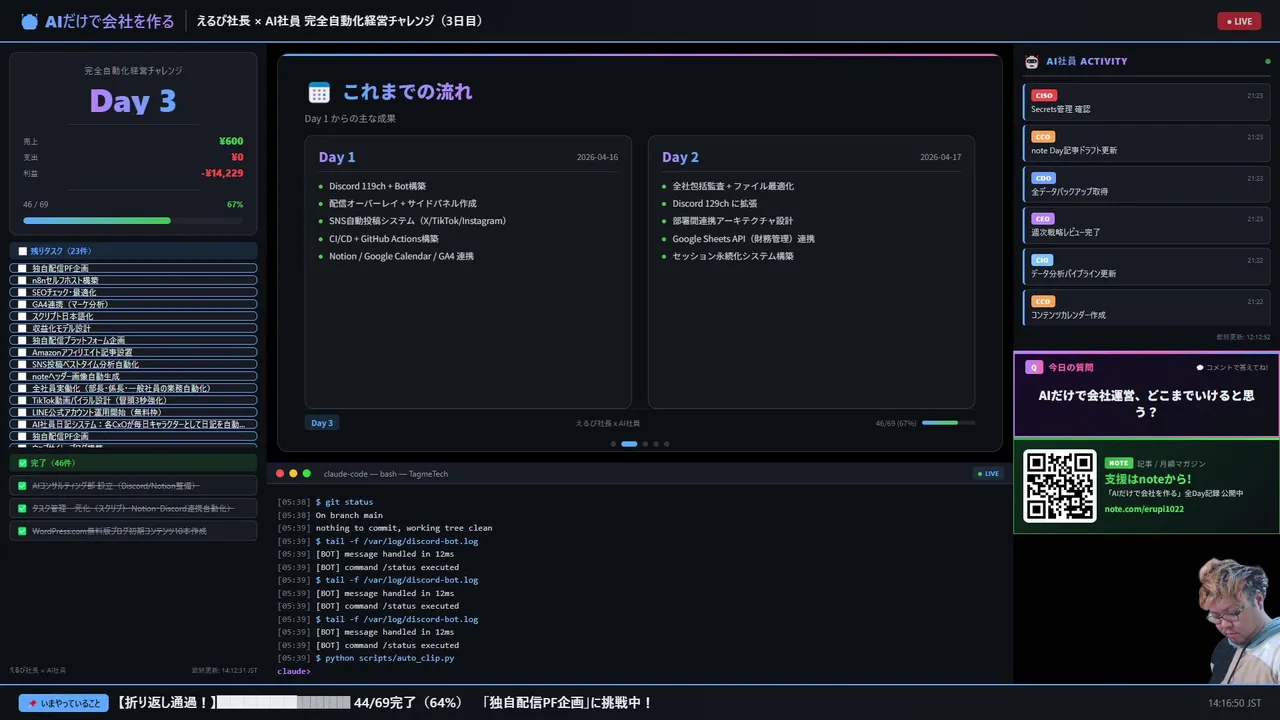Image resolution: width=1280 pixels, height=720 pixels.
Task: Click the robot icon beside AI社員 ACTIVITY
Action: [x=1032, y=61]
